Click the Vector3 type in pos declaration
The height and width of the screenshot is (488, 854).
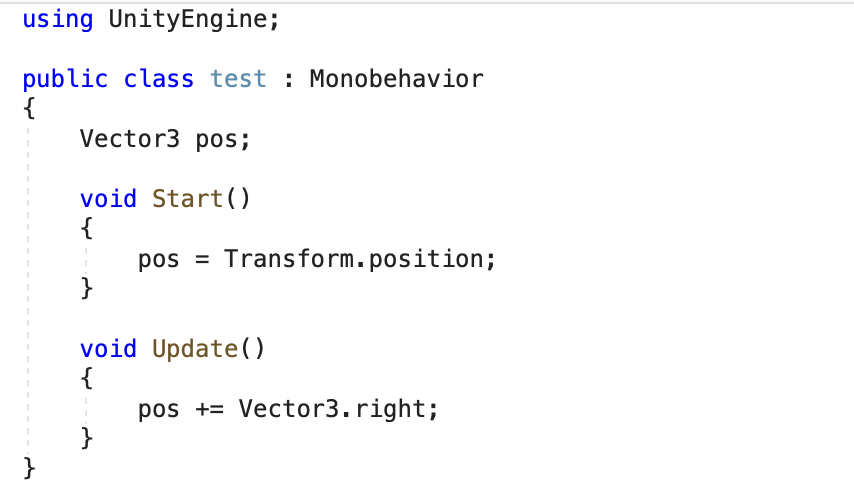[x=130, y=139]
